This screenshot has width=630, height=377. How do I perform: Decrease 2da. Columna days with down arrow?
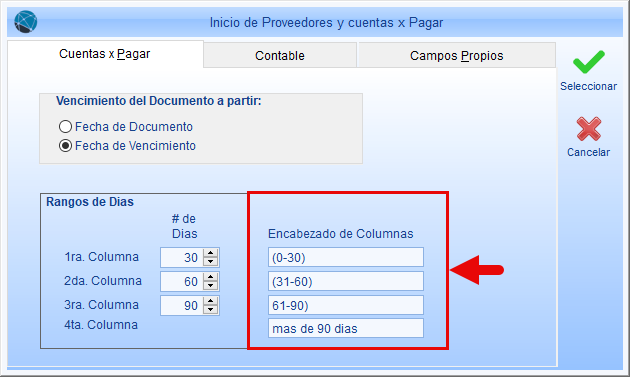pos(211,285)
